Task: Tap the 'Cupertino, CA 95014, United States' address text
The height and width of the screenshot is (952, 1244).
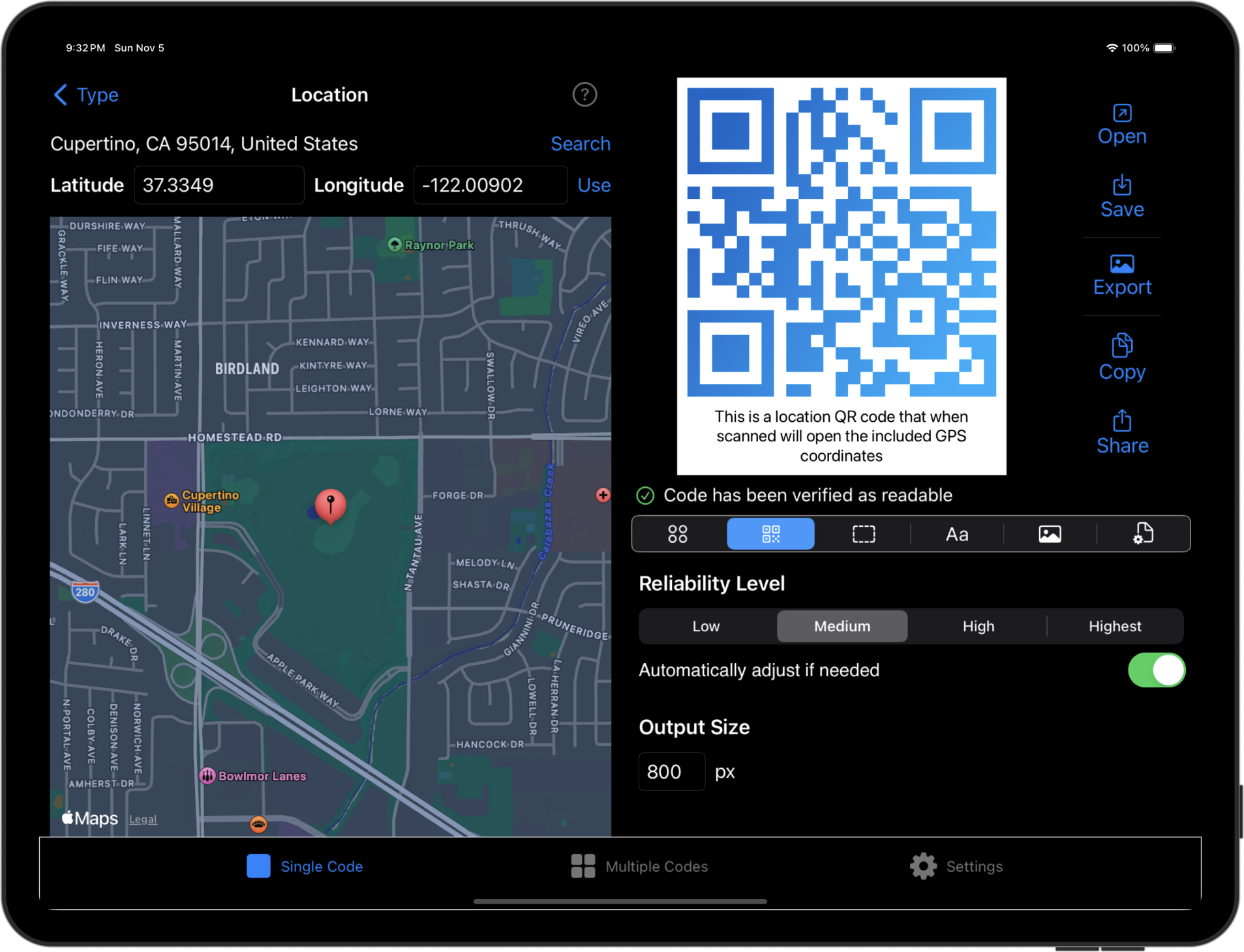Action: pos(204,143)
